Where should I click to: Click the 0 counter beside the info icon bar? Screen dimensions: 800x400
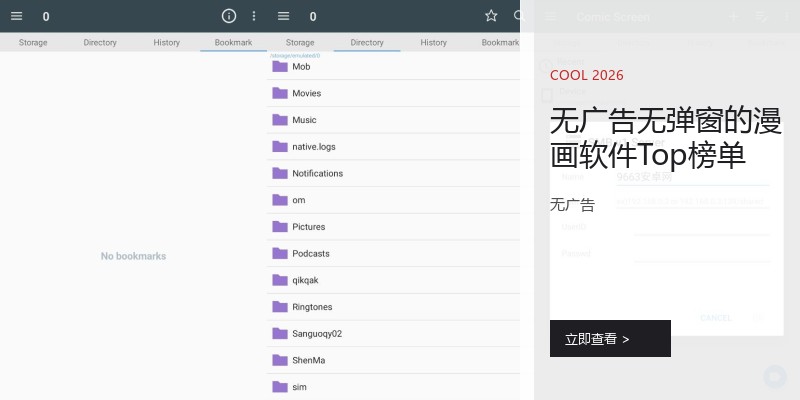pyautogui.click(x=46, y=17)
